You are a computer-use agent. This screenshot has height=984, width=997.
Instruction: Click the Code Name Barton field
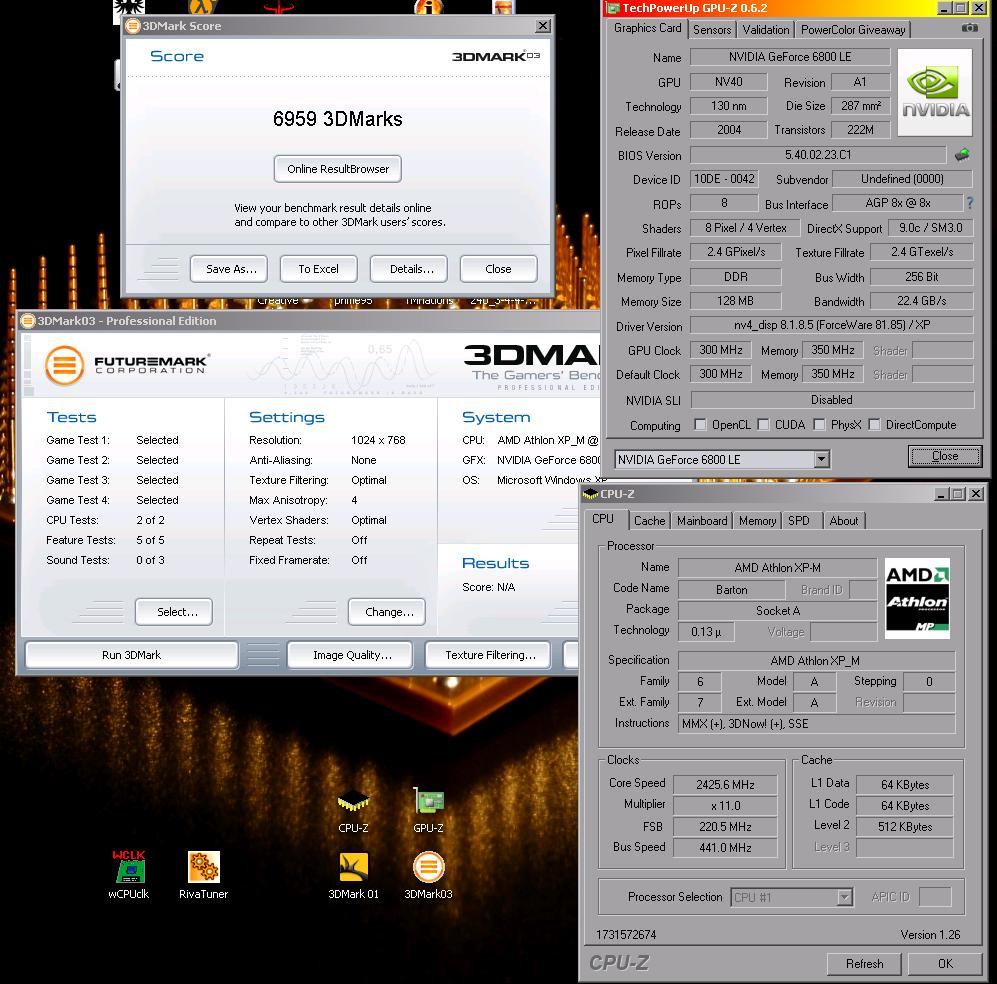(x=731, y=589)
